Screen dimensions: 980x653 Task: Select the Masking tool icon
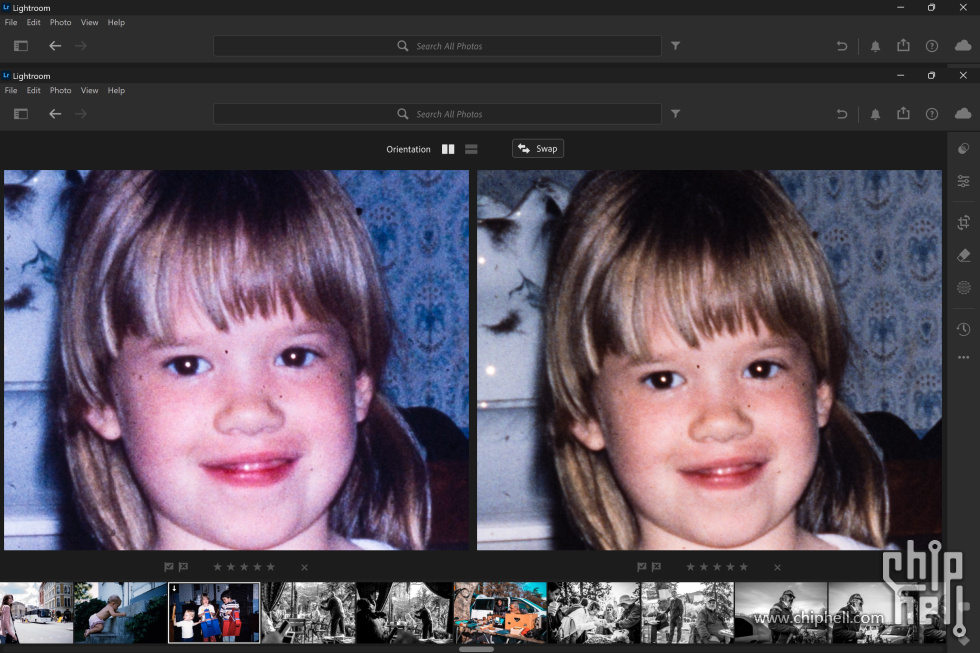(963, 287)
